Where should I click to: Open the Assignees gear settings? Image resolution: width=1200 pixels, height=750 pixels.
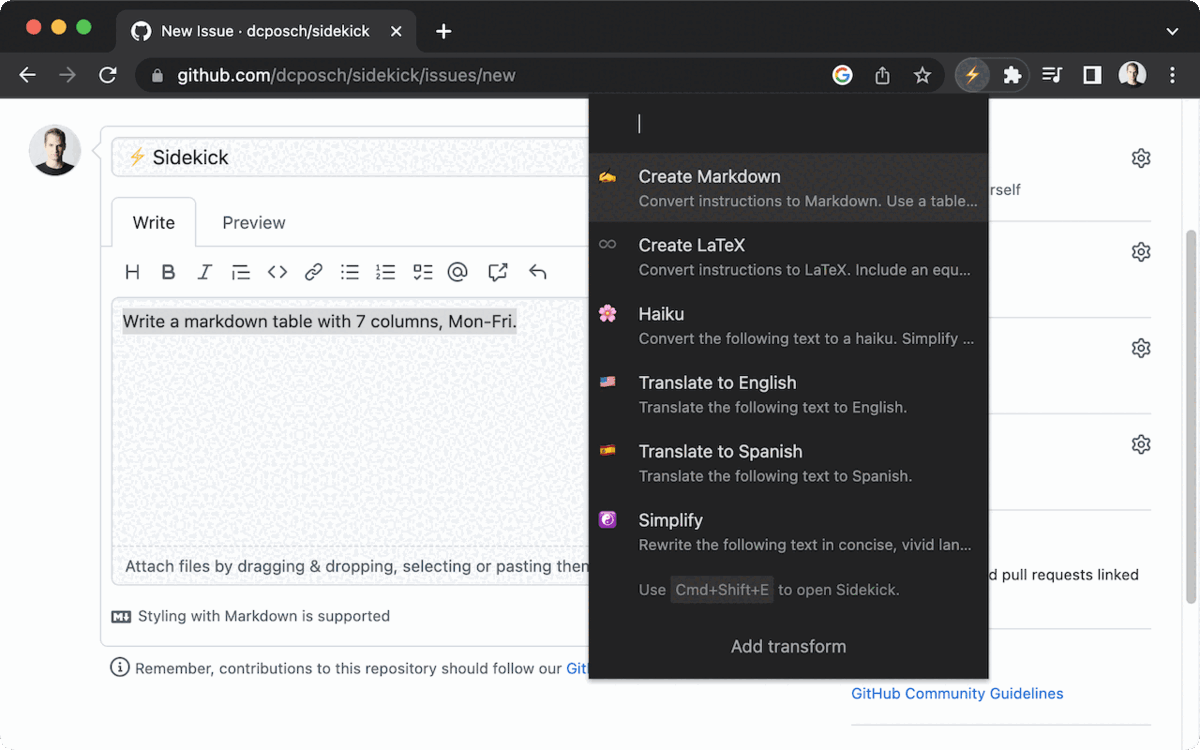[x=1141, y=158]
